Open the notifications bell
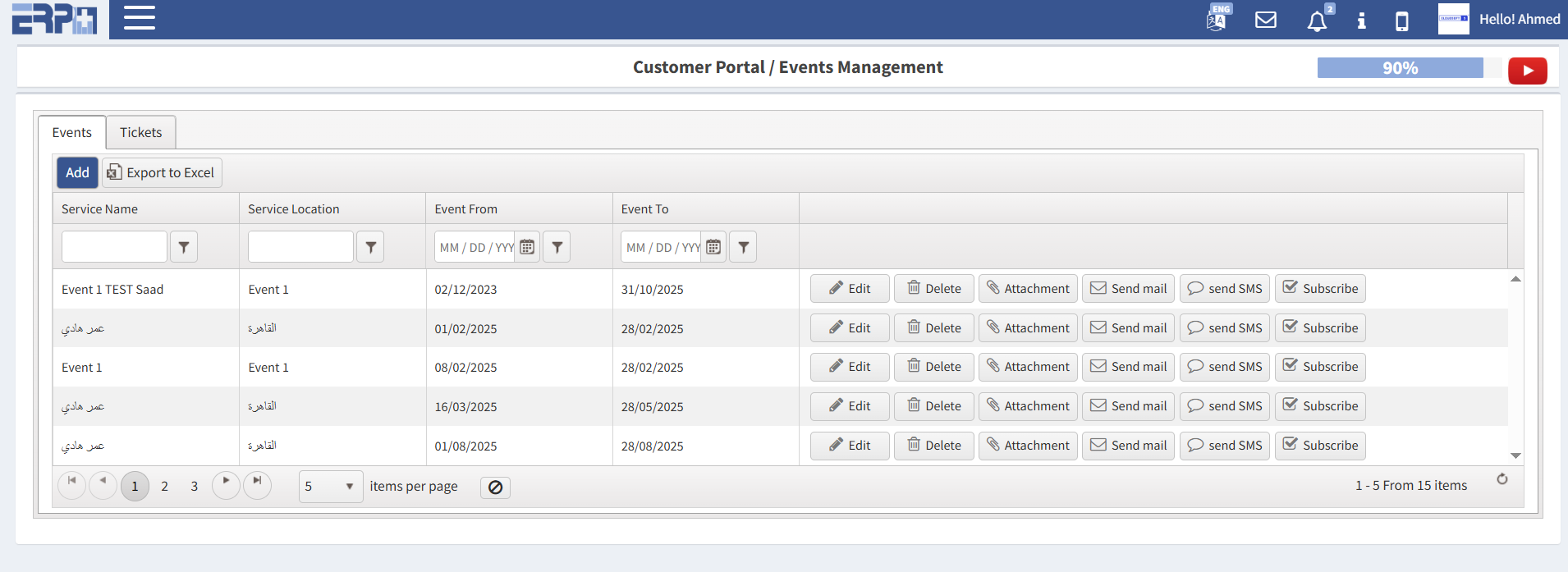Screen dimensions: 1568x572 point(1317,21)
